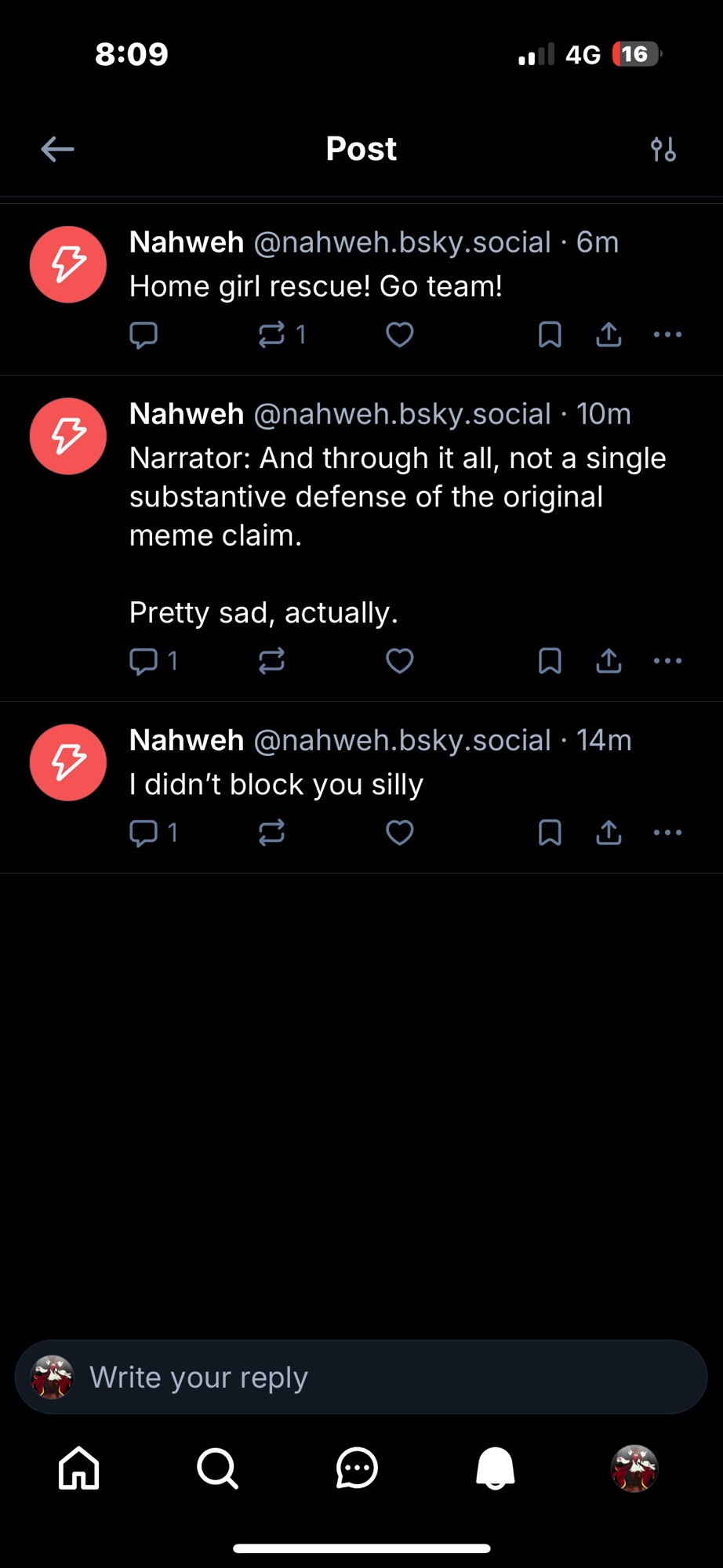Open the Notifications bell tab

pyautogui.click(x=496, y=1468)
